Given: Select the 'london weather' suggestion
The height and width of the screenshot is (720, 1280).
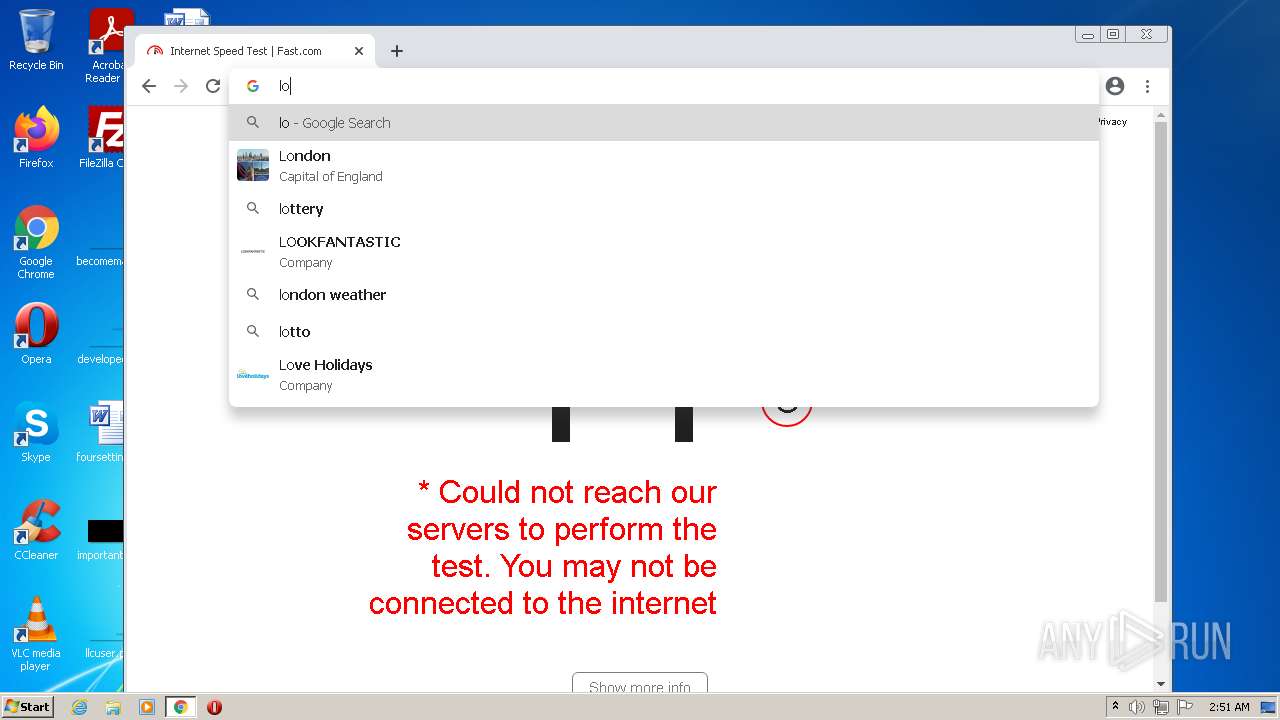Looking at the screenshot, I should [664, 294].
